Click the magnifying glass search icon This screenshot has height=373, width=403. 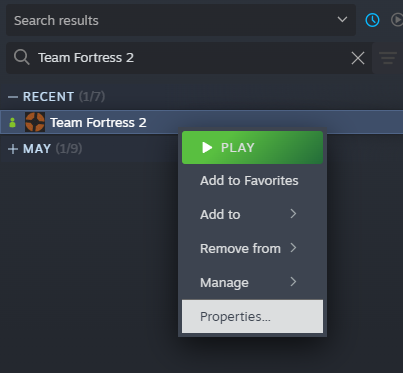tap(22, 57)
